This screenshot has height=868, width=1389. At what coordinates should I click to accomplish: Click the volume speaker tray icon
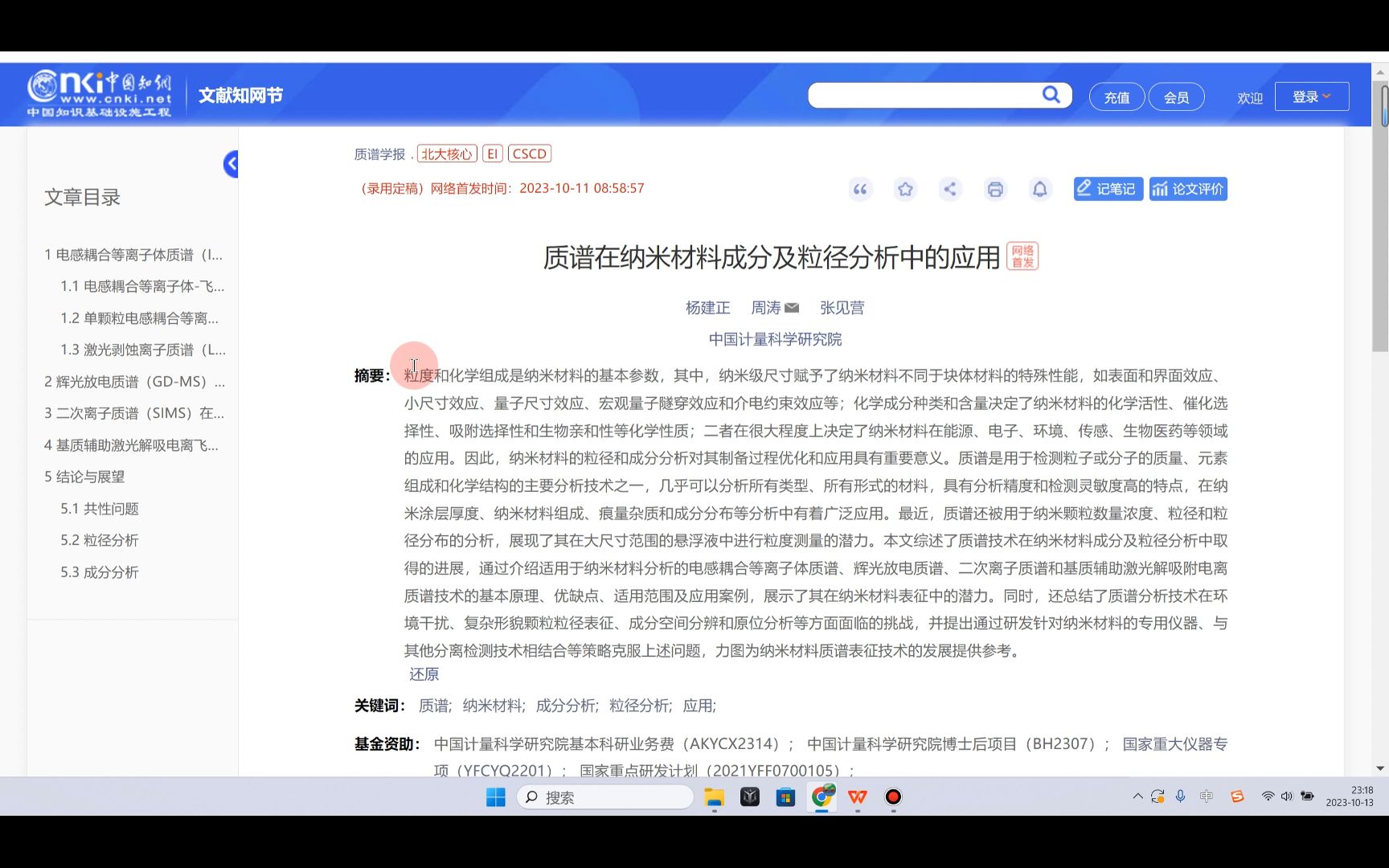pos(1287,796)
